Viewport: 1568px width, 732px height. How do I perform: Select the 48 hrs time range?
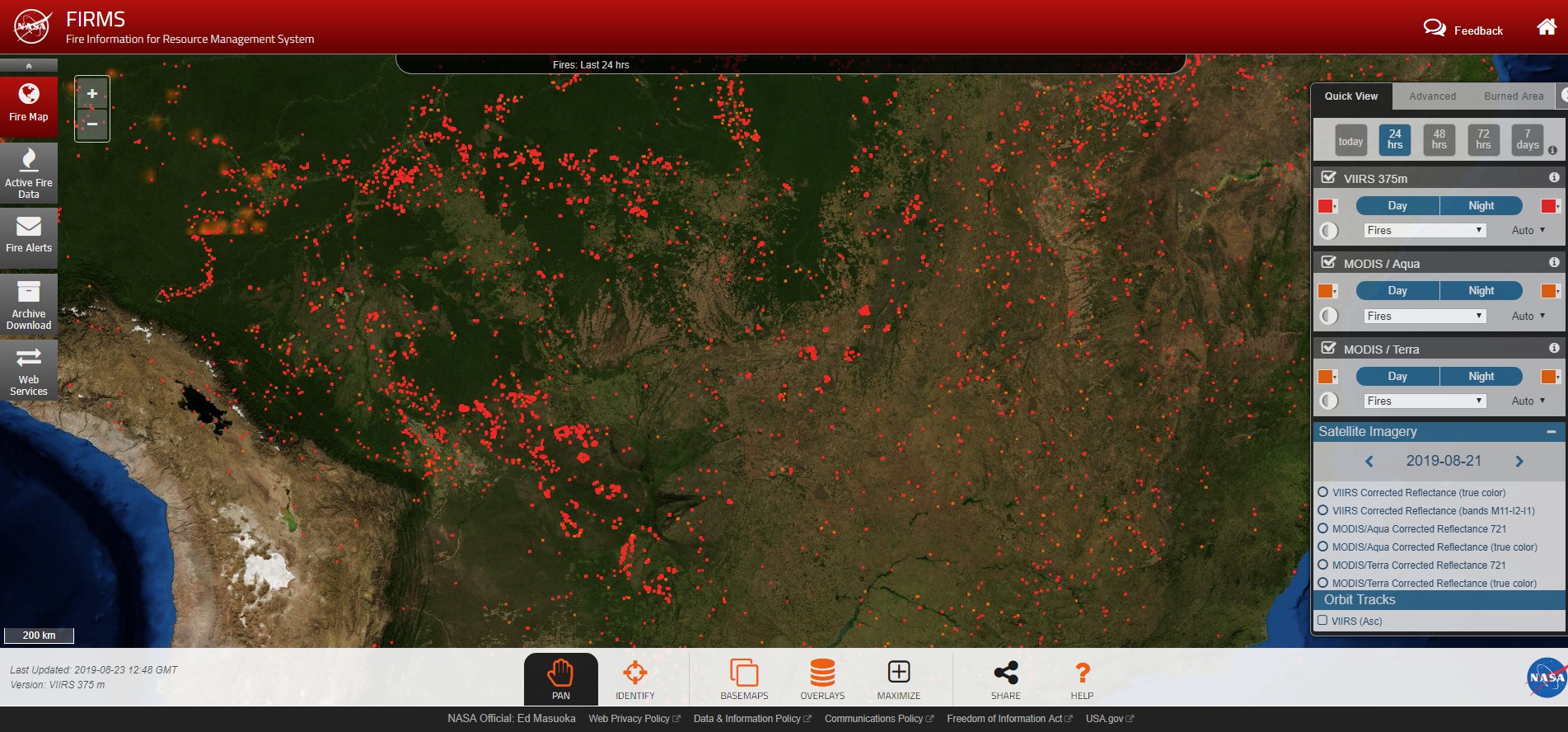pos(1439,139)
